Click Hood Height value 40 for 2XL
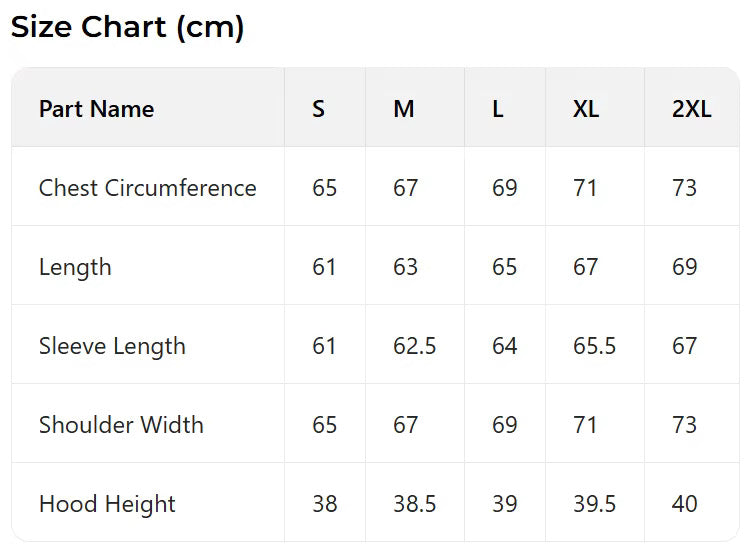This screenshot has width=754, height=552. 684,504
